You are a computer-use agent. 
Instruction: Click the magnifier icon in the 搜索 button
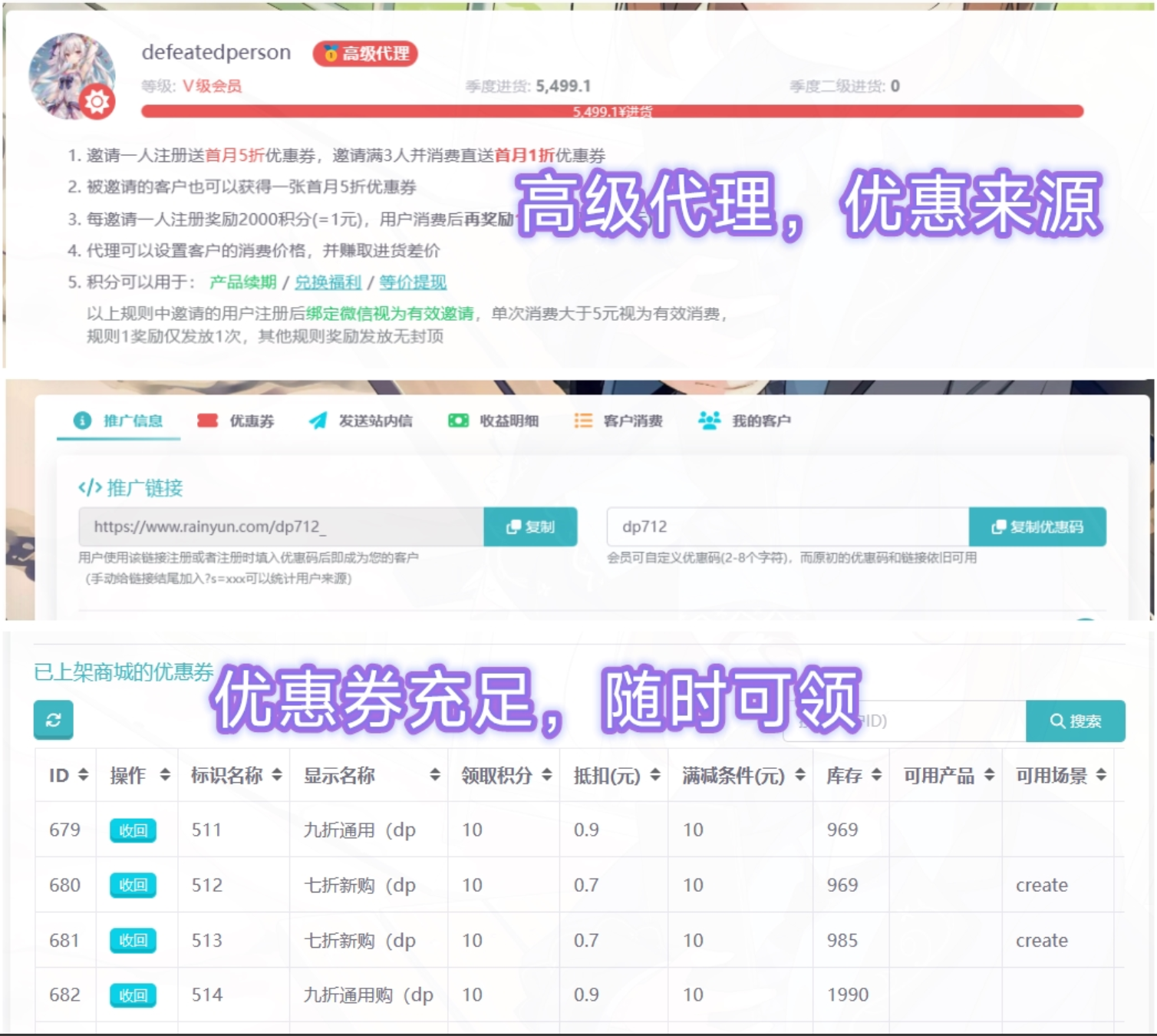point(1056,720)
